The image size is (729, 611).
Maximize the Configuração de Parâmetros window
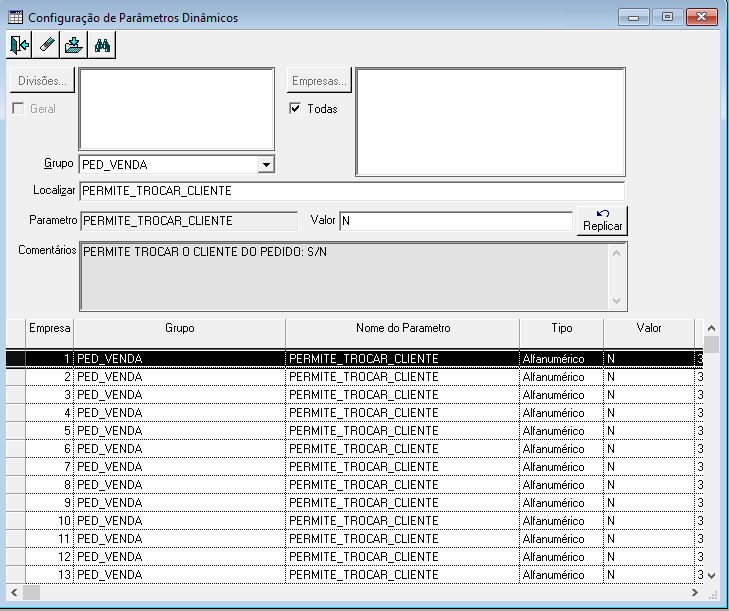[667, 17]
